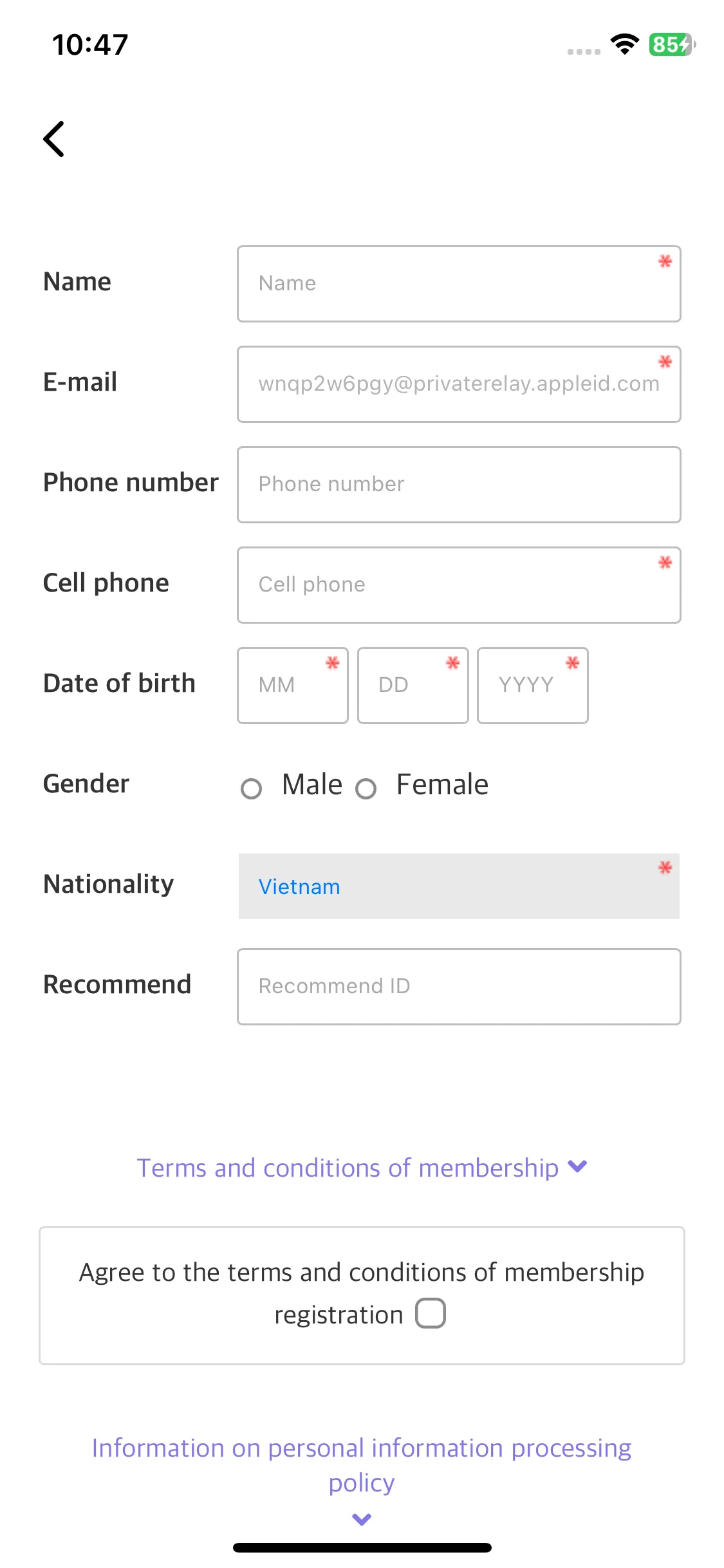The height and width of the screenshot is (1568, 724).
Task: Tap the Wi-Fi status icon
Action: point(624,44)
